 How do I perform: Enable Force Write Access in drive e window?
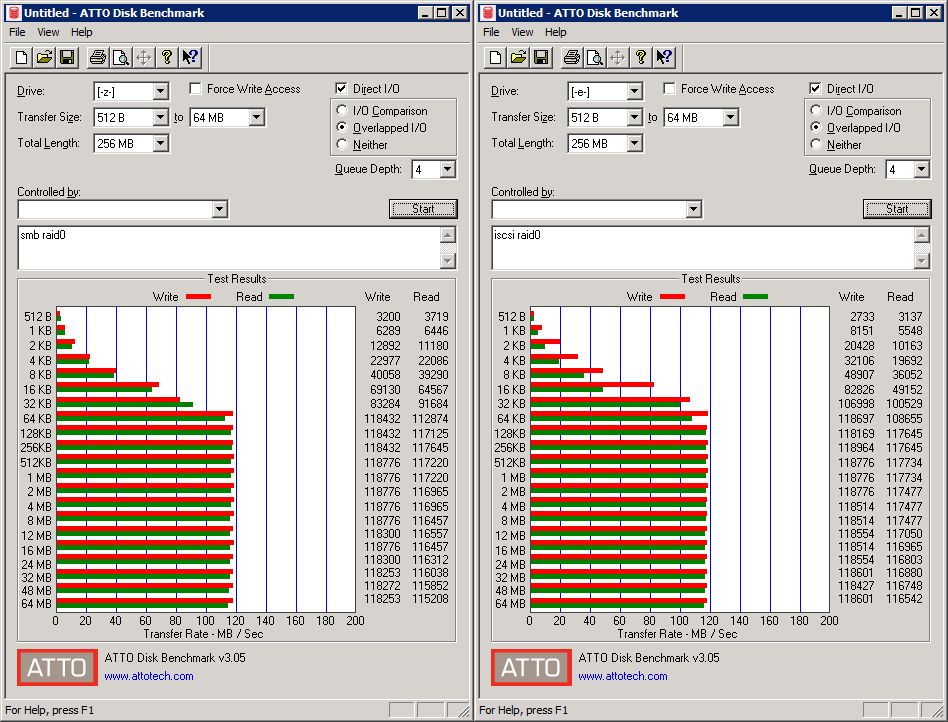(x=669, y=89)
